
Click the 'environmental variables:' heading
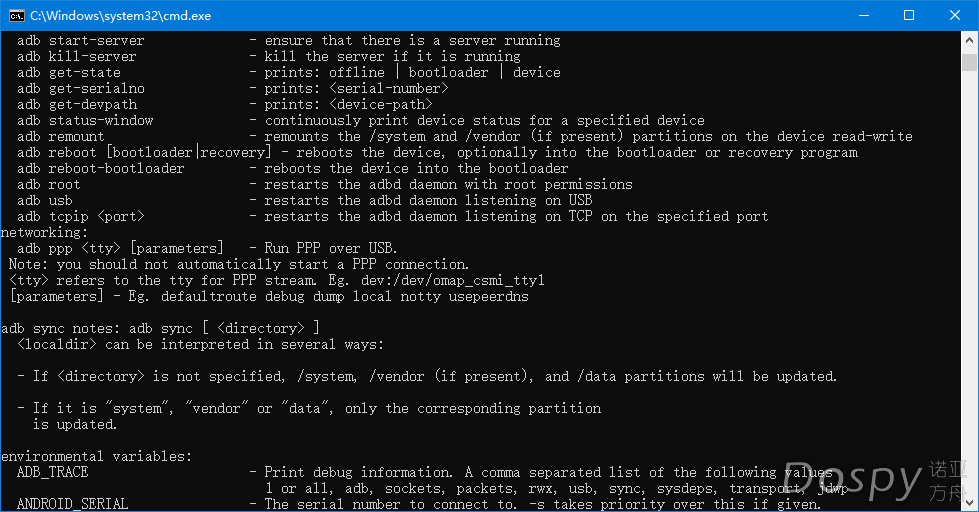tap(97, 456)
